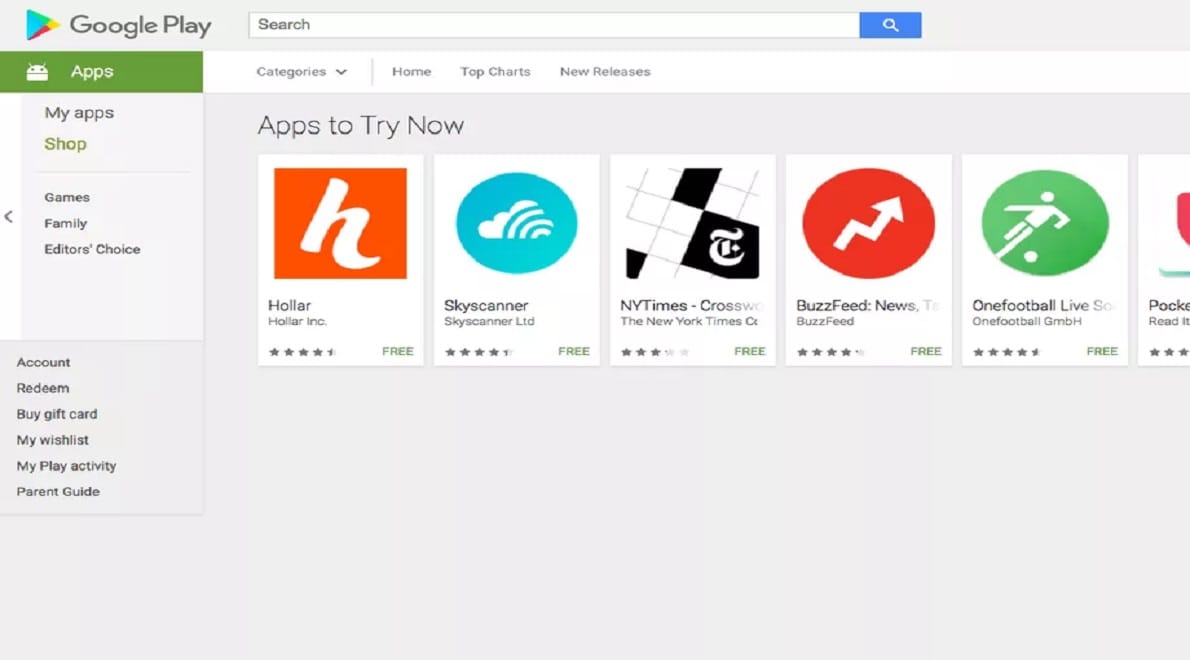
Task: Click the NYTimes - Crossword title
Action: point(691,305)
